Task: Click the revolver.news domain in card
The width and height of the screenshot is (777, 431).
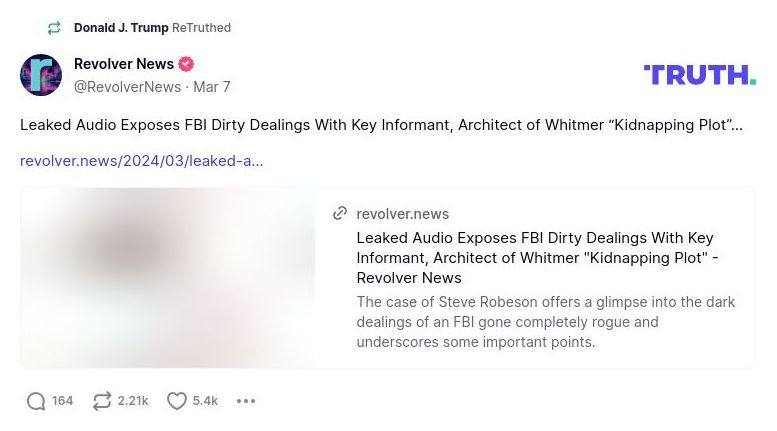Action: coord(402,214)
